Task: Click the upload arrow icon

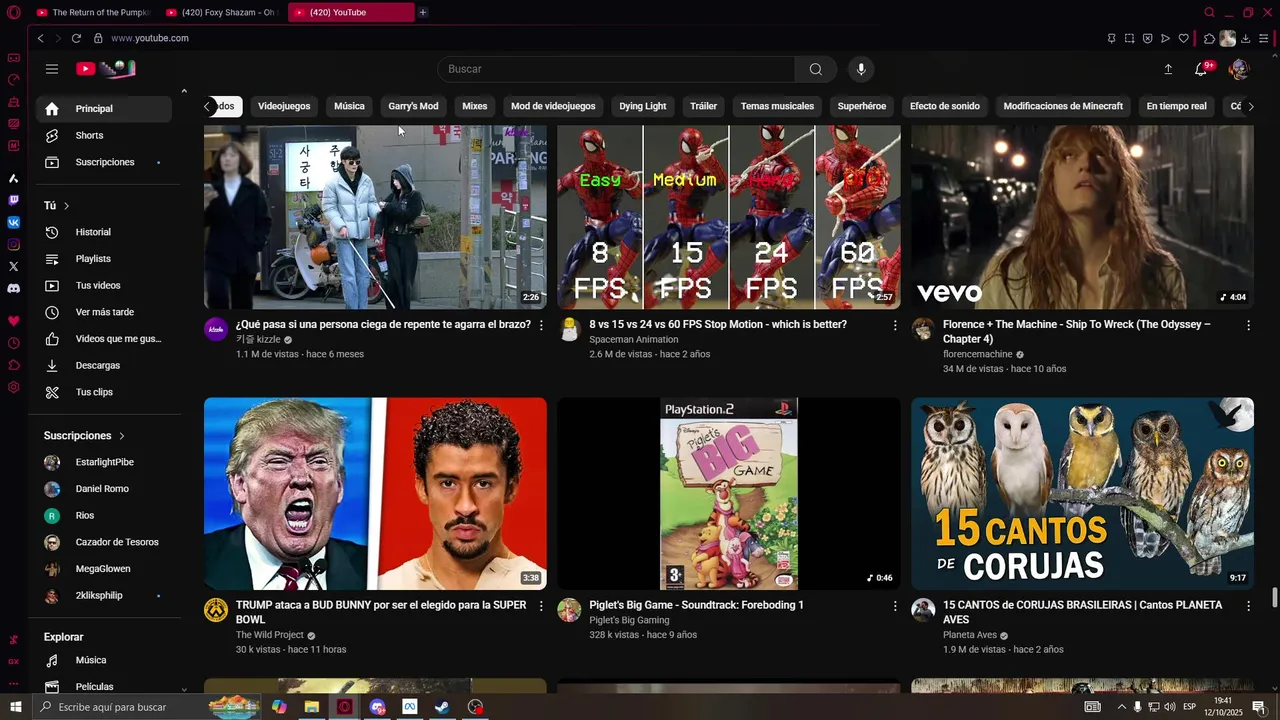Action: (x=1168, y=69)
